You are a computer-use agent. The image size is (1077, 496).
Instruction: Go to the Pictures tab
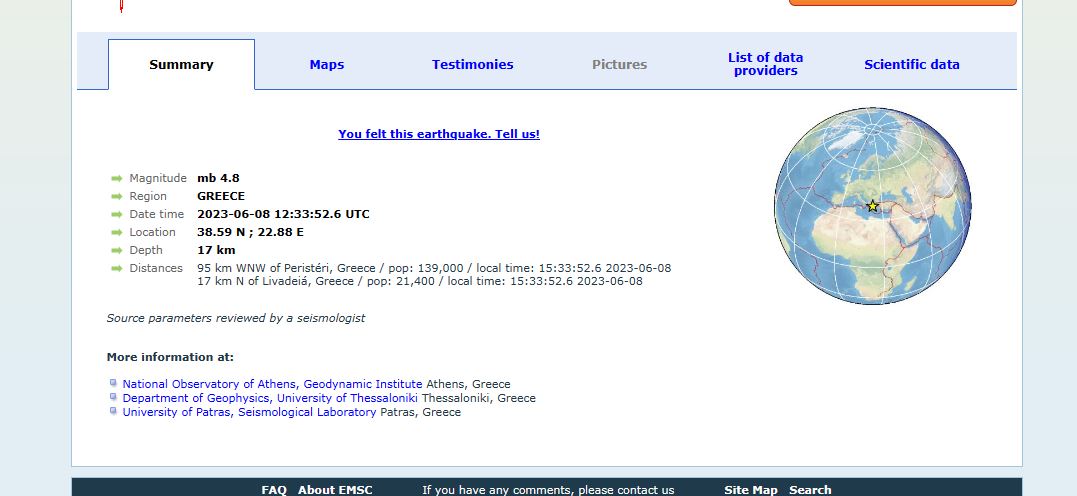coord(619,65)
